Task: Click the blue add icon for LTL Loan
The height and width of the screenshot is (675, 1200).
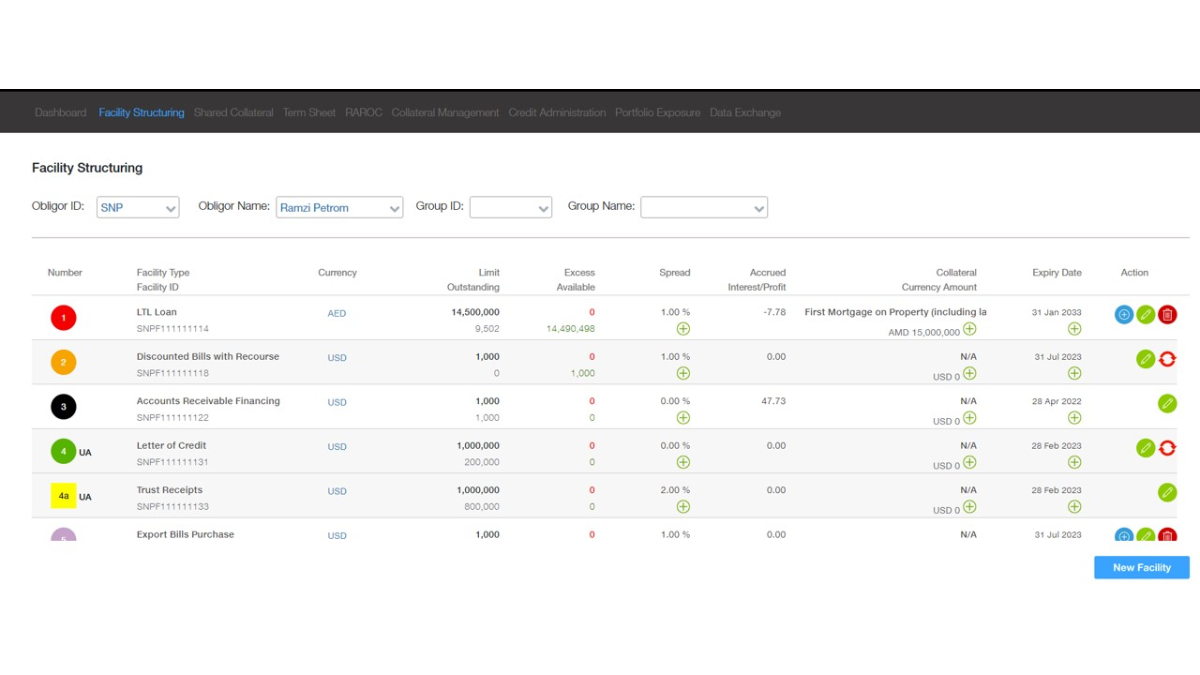Action: (1124, 315)
